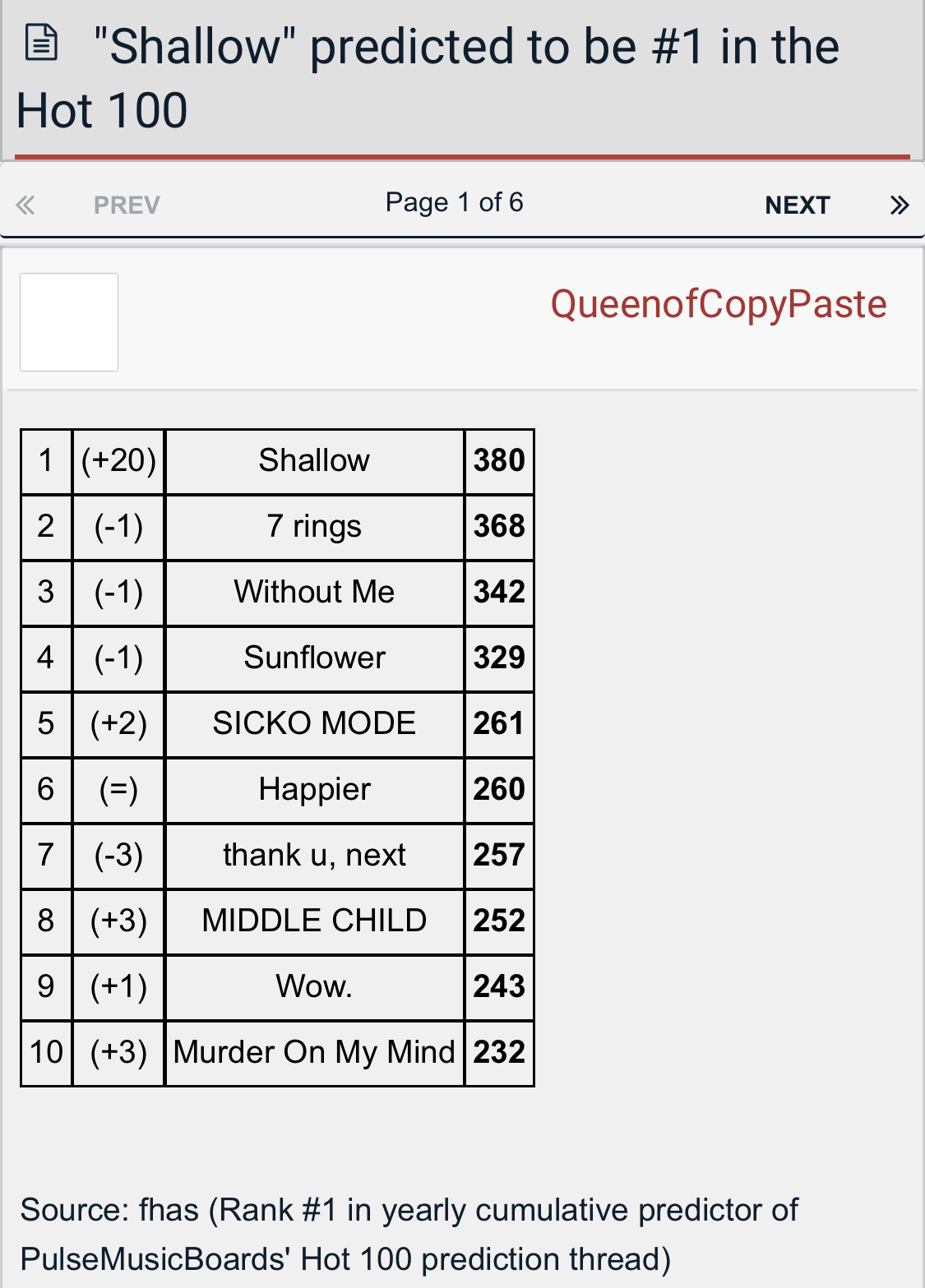The width and height of the screenshot is (925, 1288).
Task: Click Murder On My Mind cell
Action: point(314,1053)
